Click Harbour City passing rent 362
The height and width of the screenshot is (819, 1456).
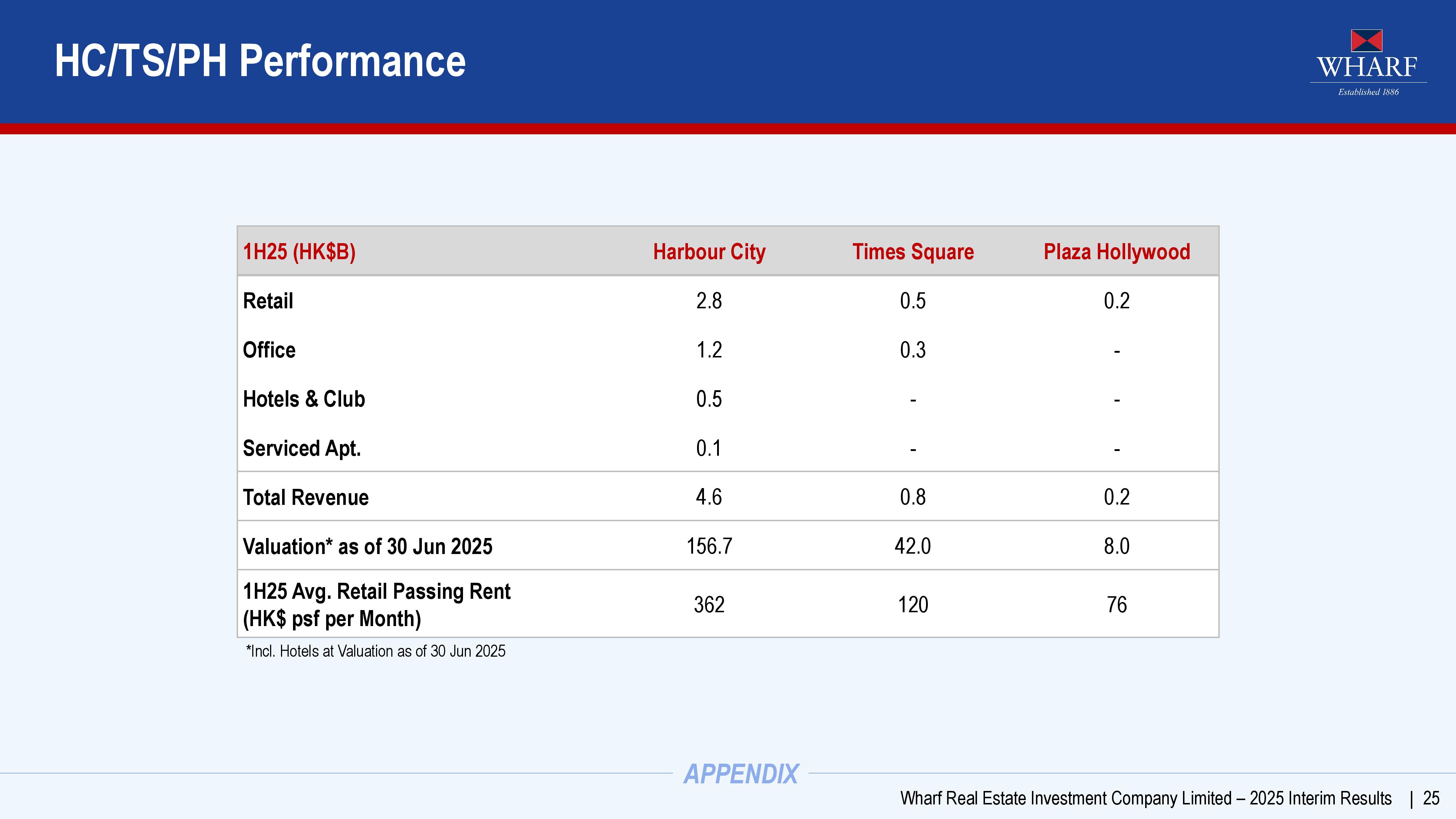point(709,605)
